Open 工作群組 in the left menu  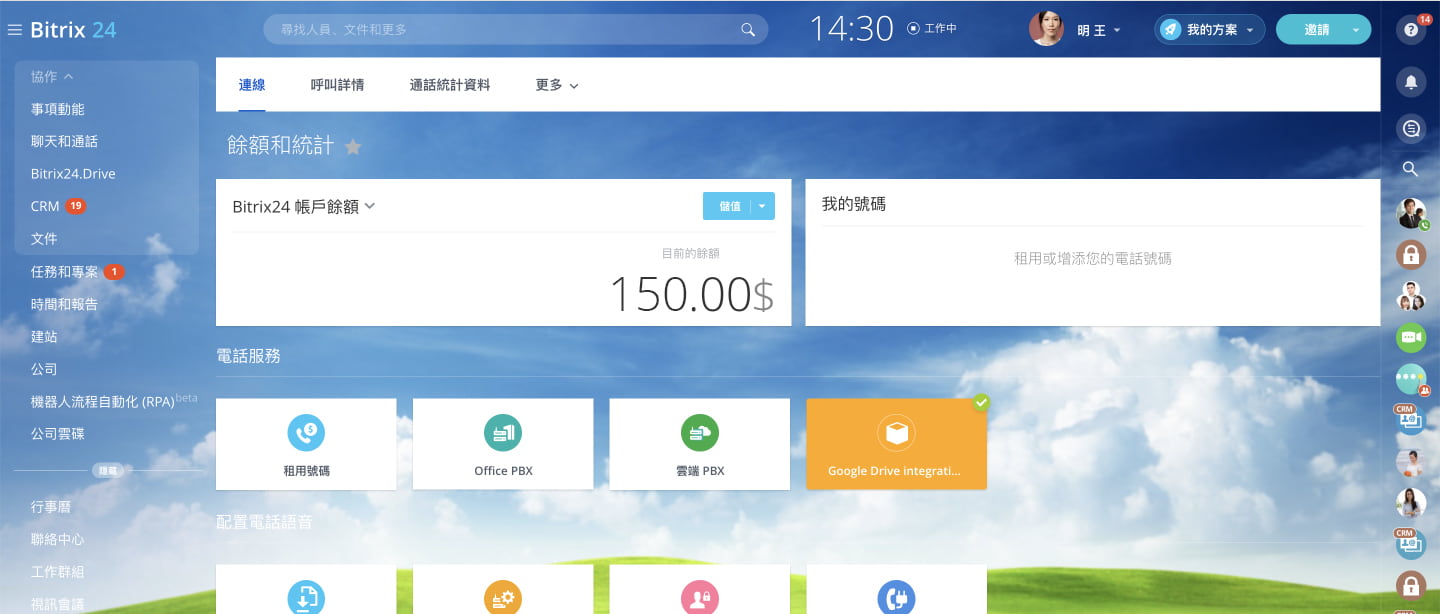[57, 572]
